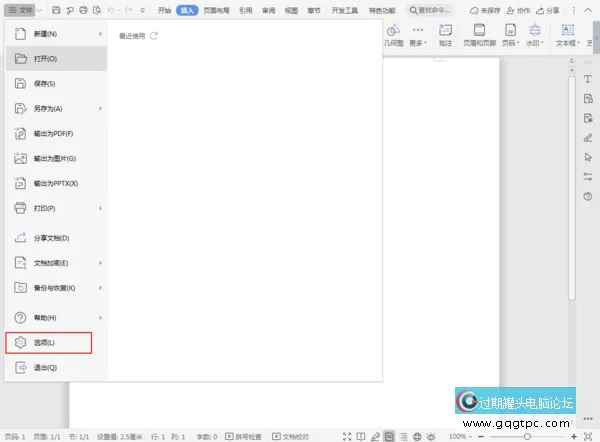Image resolution: width=600 pixels, height=442 pixels.
Task: Click the 输出为PDF icon
Action: (x=21, y=133)
